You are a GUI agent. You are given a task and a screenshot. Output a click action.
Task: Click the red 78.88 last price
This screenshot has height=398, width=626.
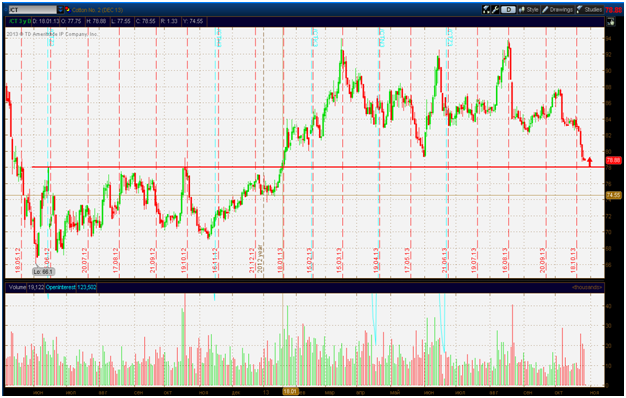point(614,10)
